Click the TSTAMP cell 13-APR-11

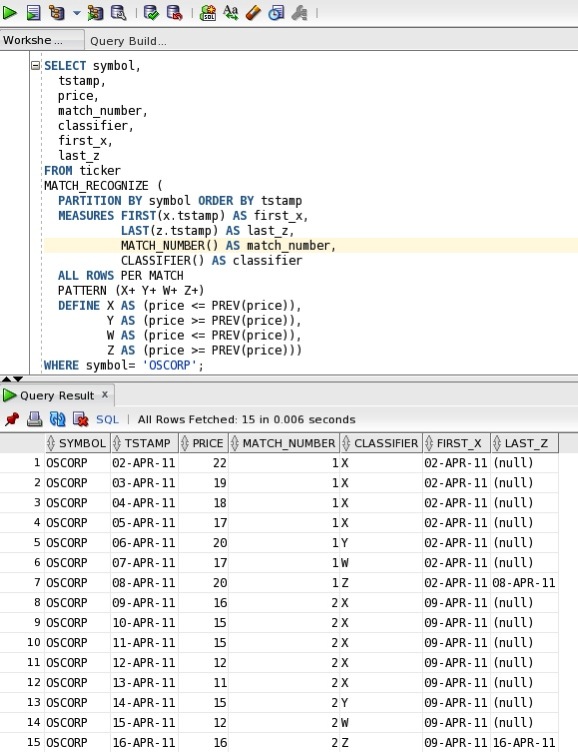coord(144,682)
